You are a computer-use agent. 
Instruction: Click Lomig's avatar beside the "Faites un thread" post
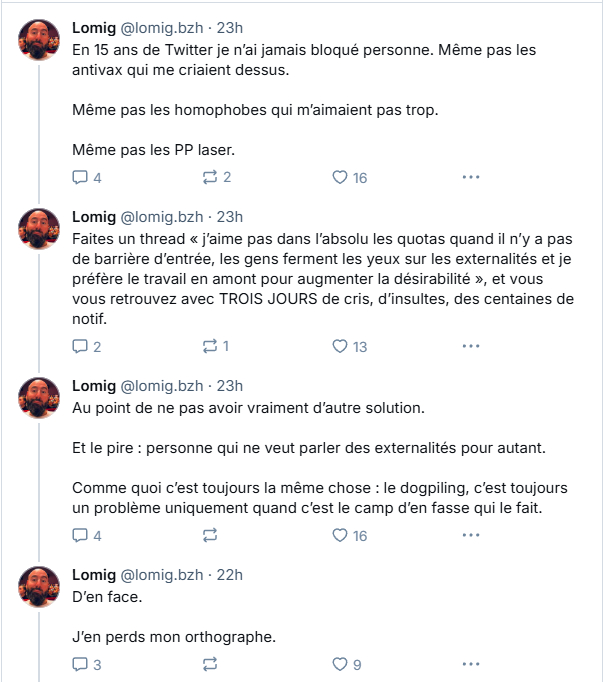(x=39, y=228)
